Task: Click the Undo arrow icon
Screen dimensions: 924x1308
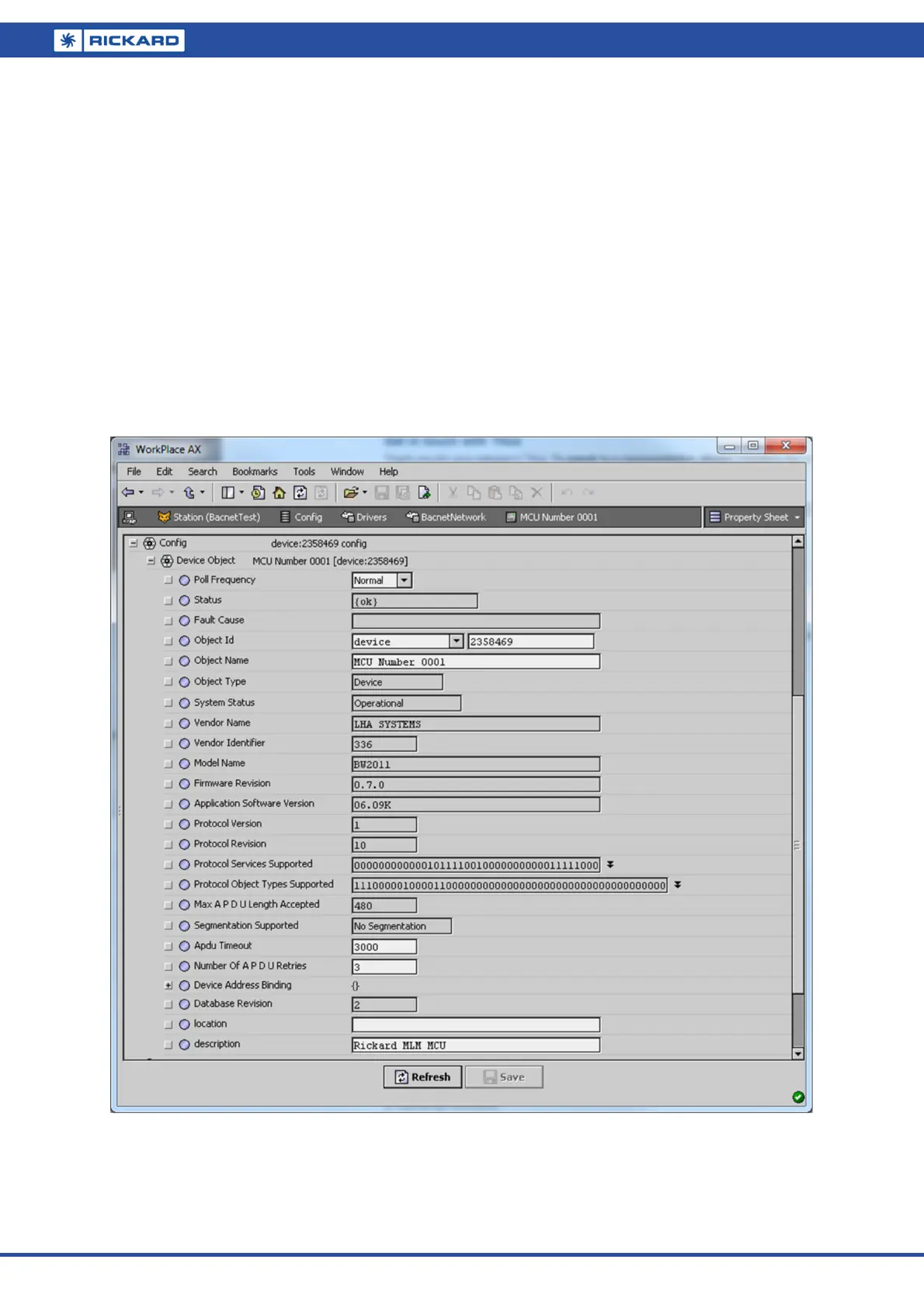Action: coord(567,492)
